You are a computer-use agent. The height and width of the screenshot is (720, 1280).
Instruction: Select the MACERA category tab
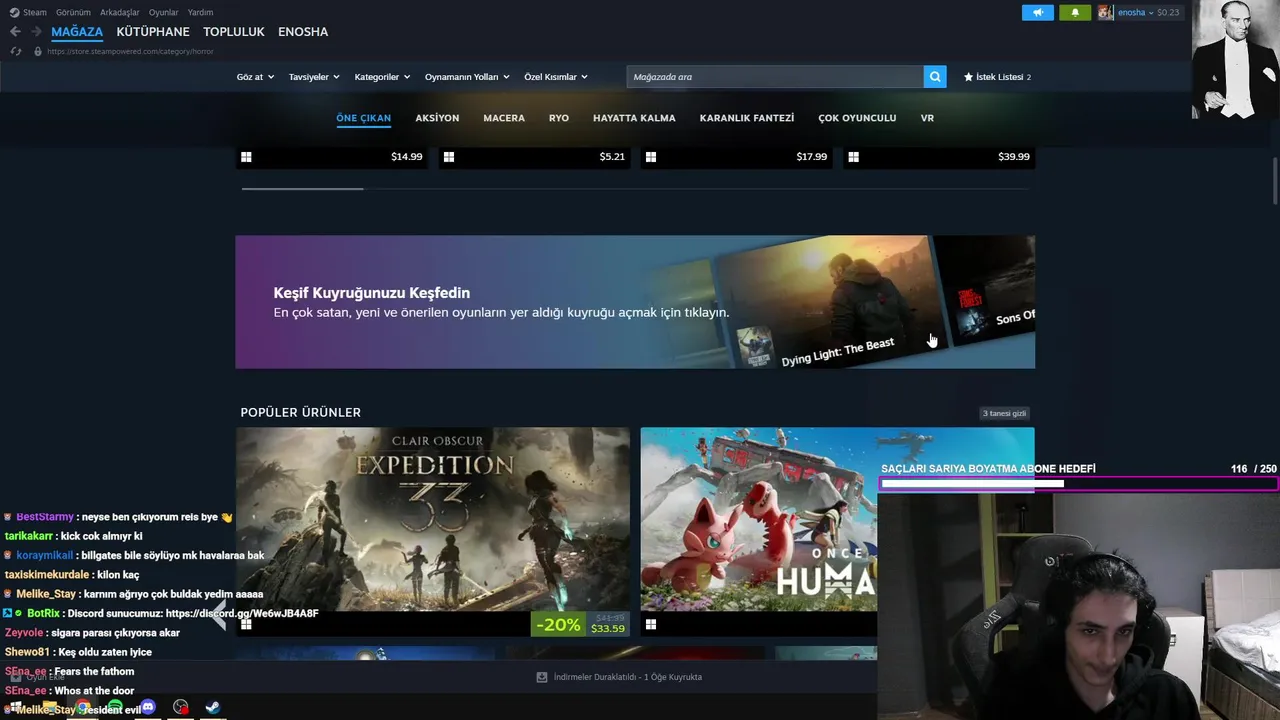click(504, 118)
